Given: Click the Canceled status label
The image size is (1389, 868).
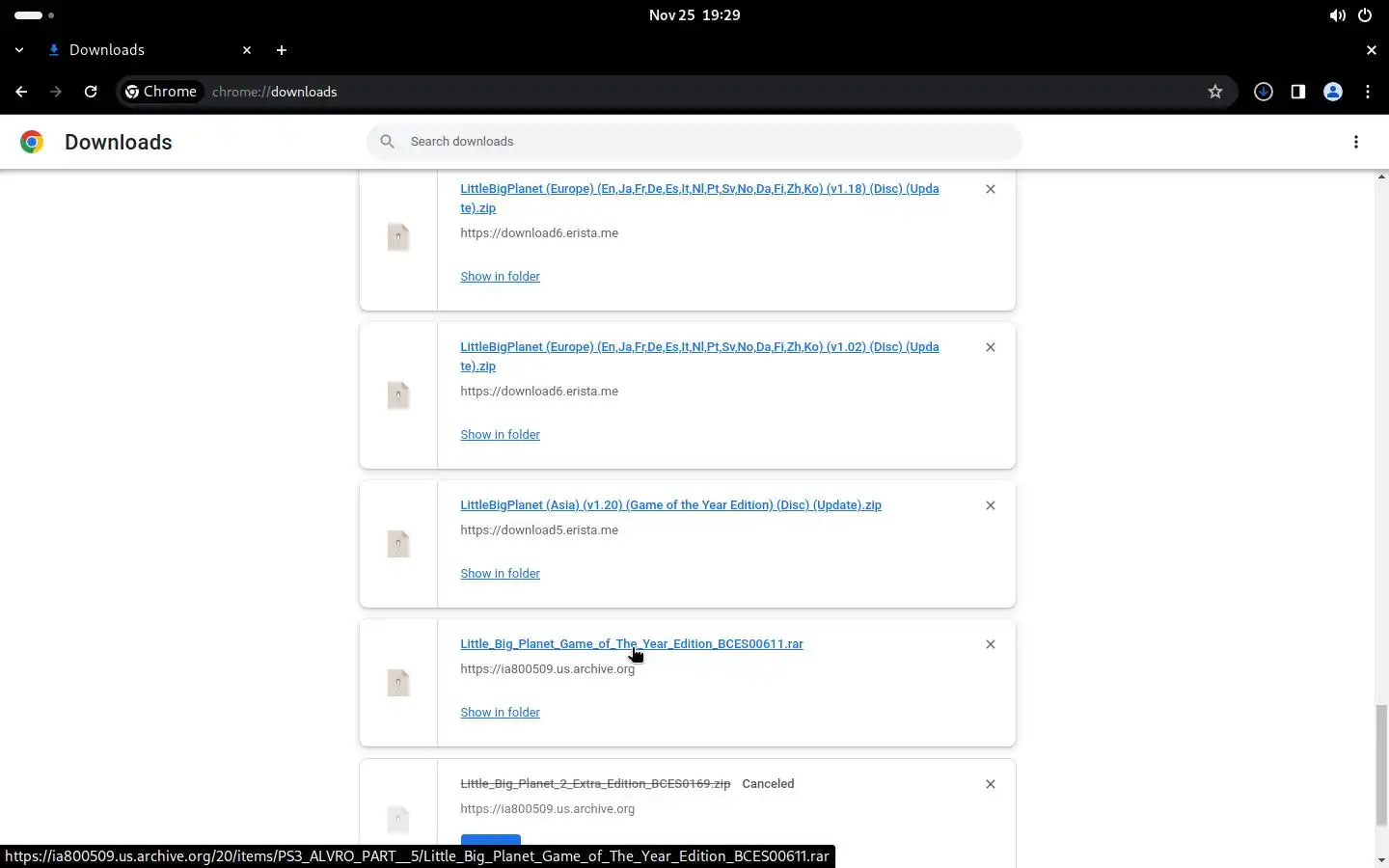Looking at the screenshot, I should (x=768, y=784).
